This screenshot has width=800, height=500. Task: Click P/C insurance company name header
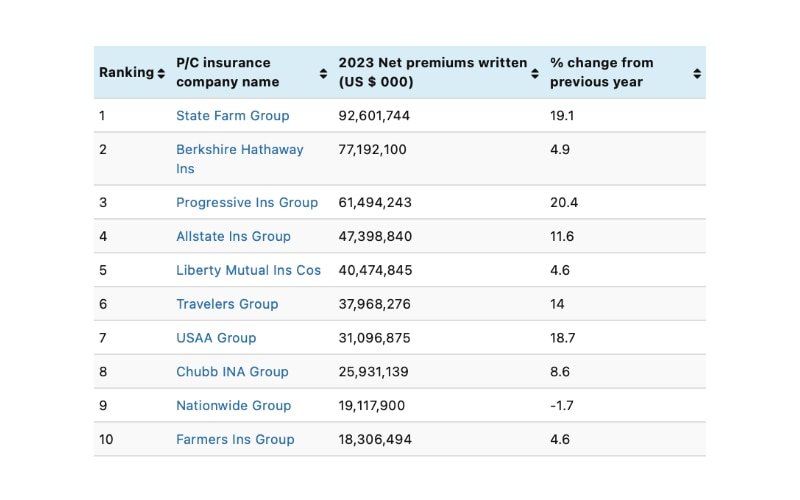point(228,72)
